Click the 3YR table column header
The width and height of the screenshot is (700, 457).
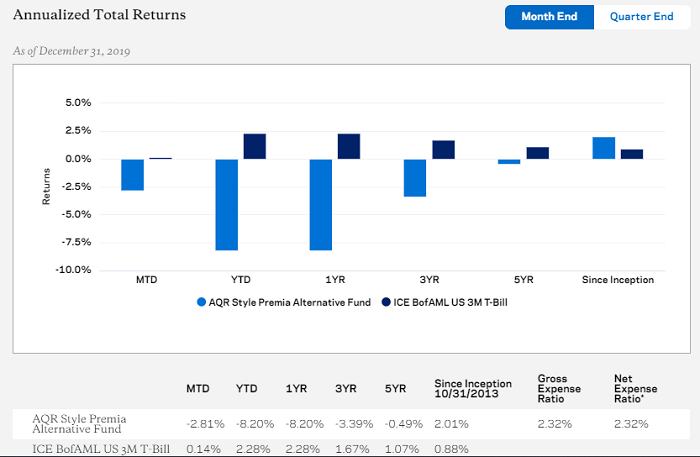coord(346,389)
